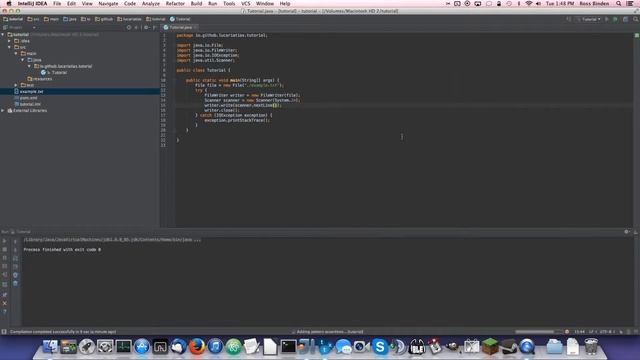
Task: Close the Tutorial.java editor tab
Action: (x=196, y=27)
